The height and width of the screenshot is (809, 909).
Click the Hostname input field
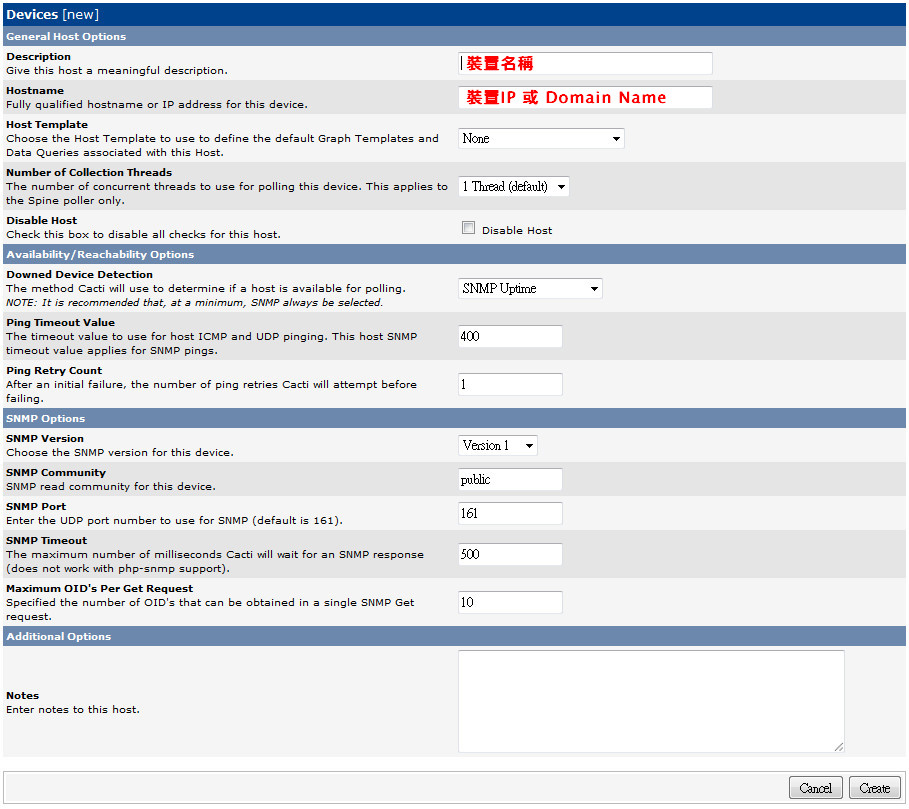[x=585, y=97]
